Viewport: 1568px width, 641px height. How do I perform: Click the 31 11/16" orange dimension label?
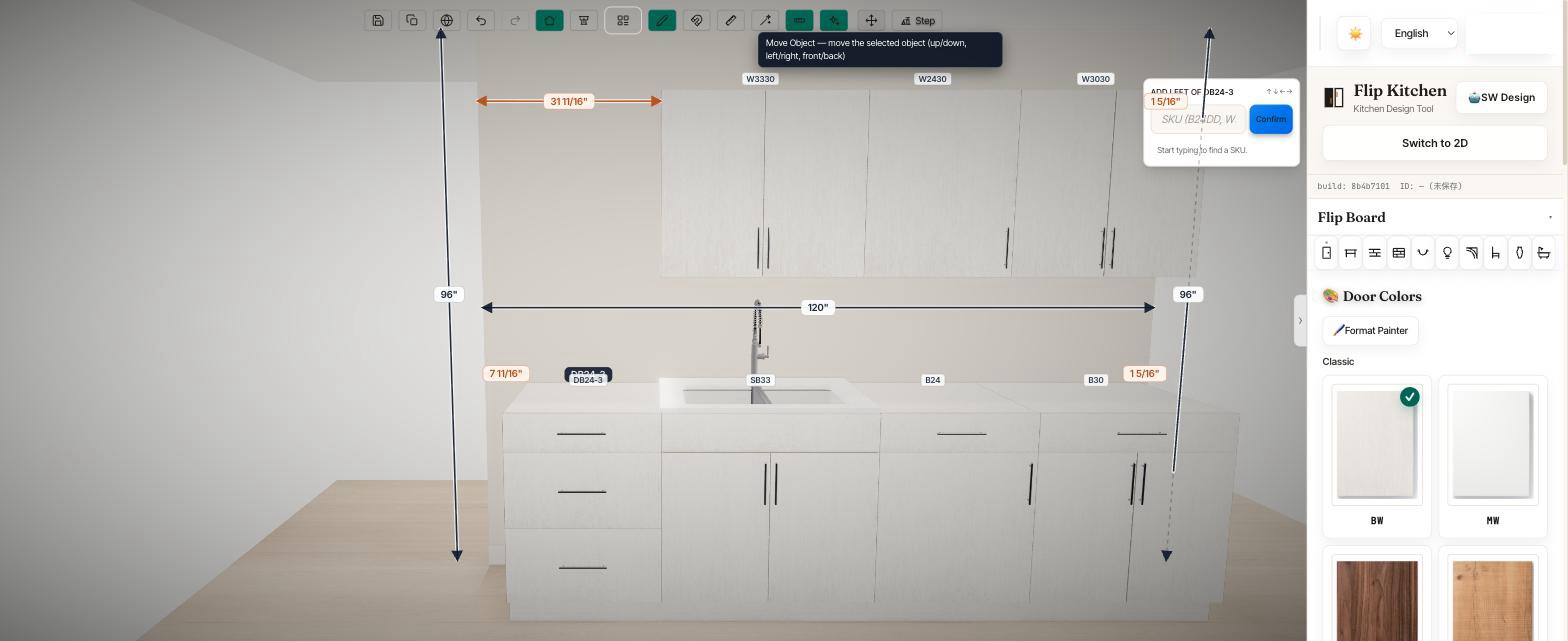tap(569, 101)
